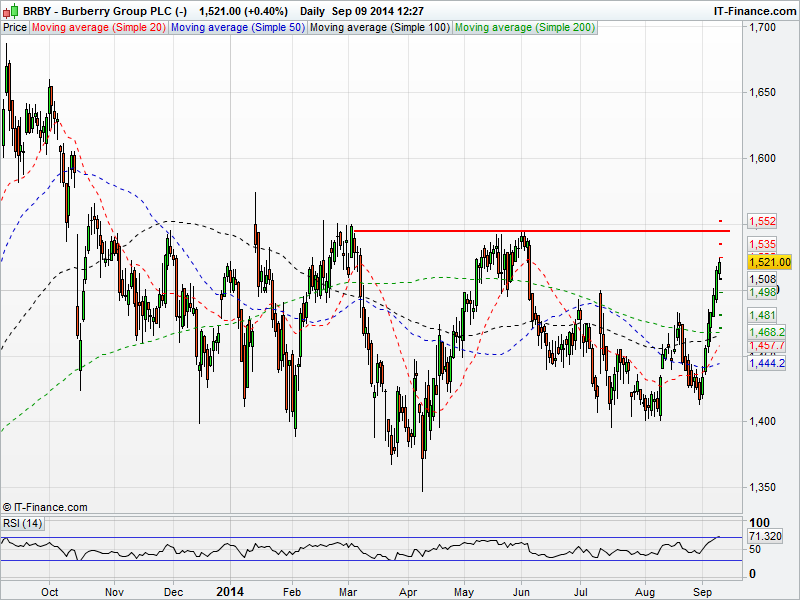Click the Daily timeframe label in header

(312, 10)
